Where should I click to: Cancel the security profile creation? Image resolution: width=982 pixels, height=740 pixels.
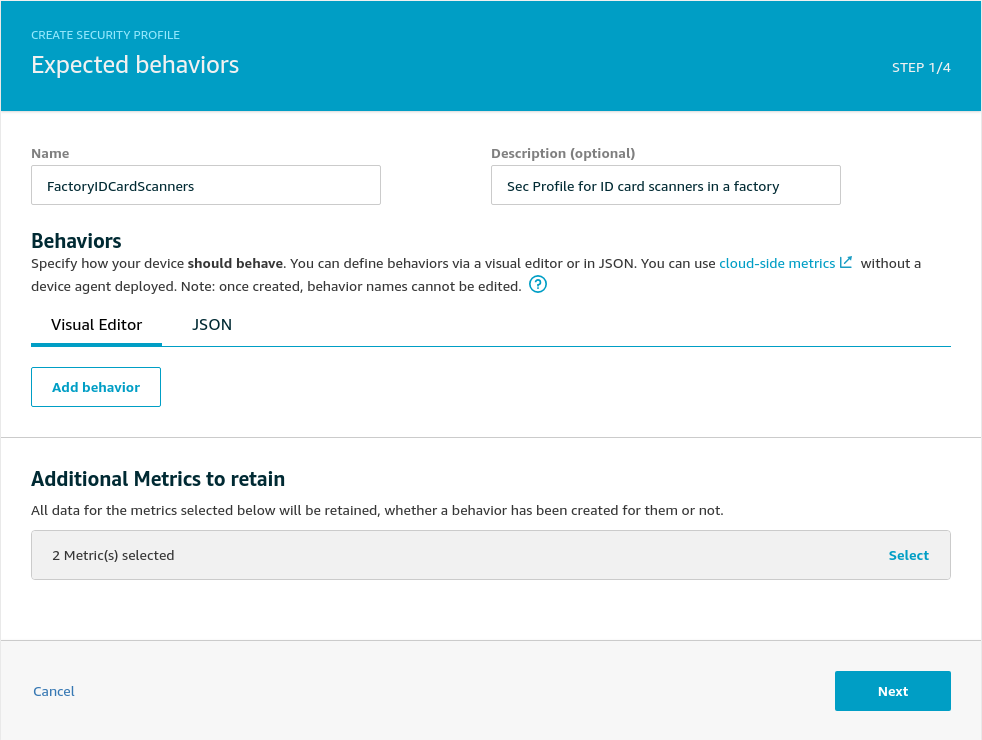pos(54,691)
